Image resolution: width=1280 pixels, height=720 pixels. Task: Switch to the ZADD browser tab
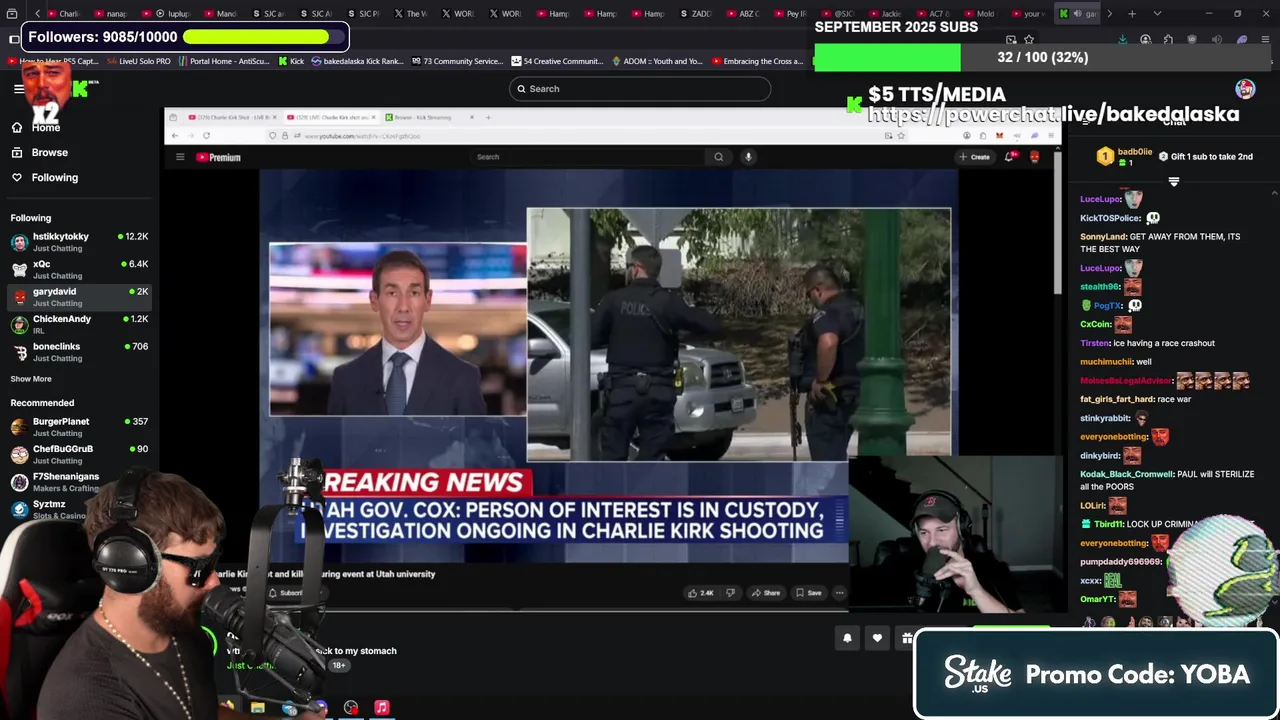click(697, 14)
